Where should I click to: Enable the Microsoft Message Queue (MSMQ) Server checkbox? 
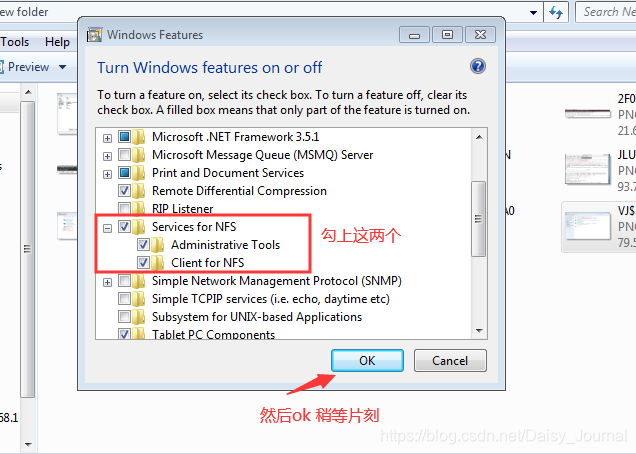pyautogui.click(x=125, y=155)
